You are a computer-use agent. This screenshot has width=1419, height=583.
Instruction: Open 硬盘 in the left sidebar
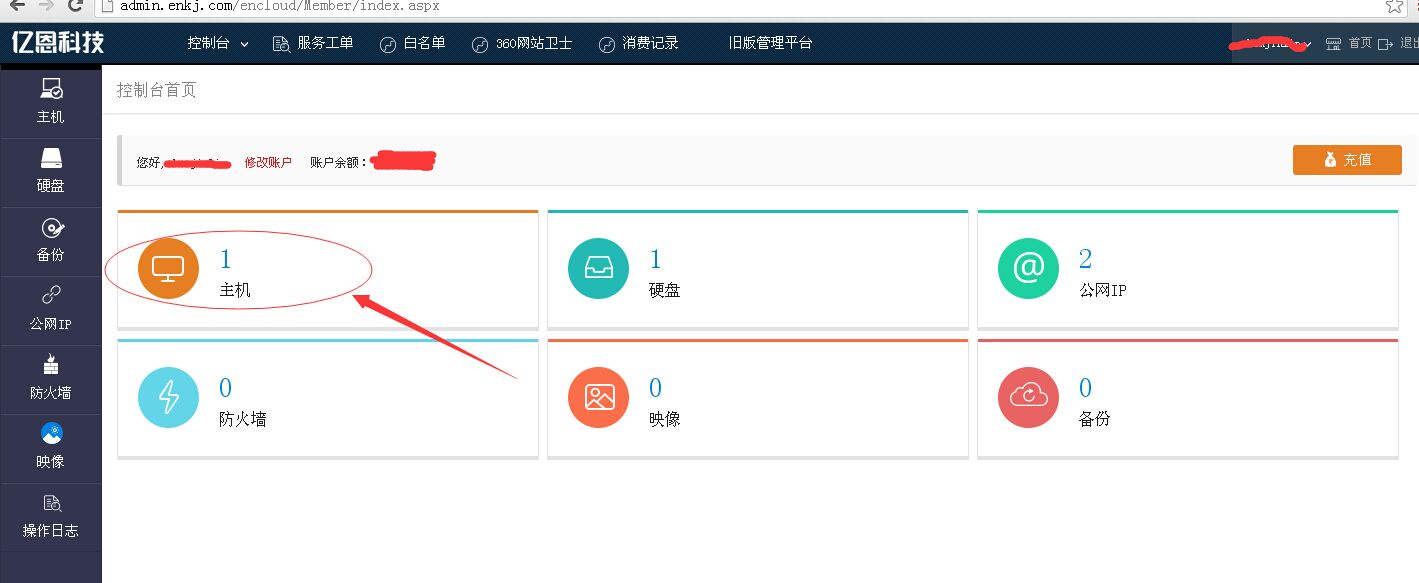coord(50,171)
